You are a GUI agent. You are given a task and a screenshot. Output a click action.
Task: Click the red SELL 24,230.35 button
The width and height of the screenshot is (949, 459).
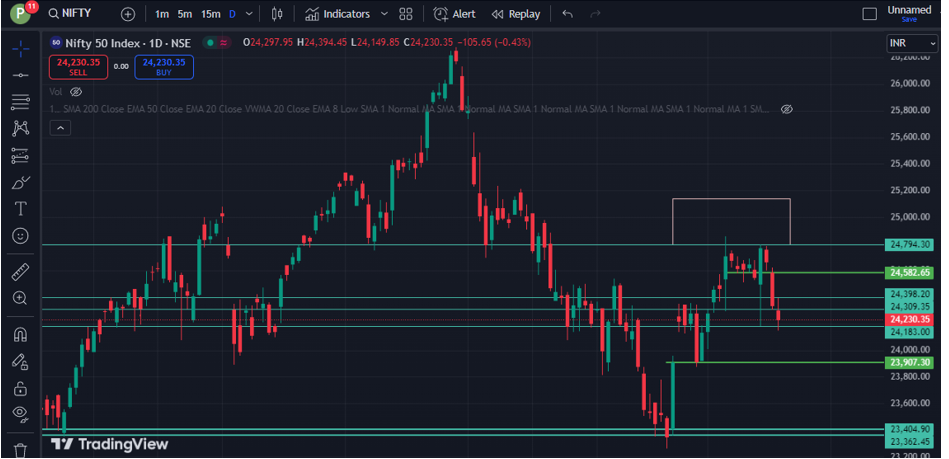pyautogui.click(x=79, y=67)
